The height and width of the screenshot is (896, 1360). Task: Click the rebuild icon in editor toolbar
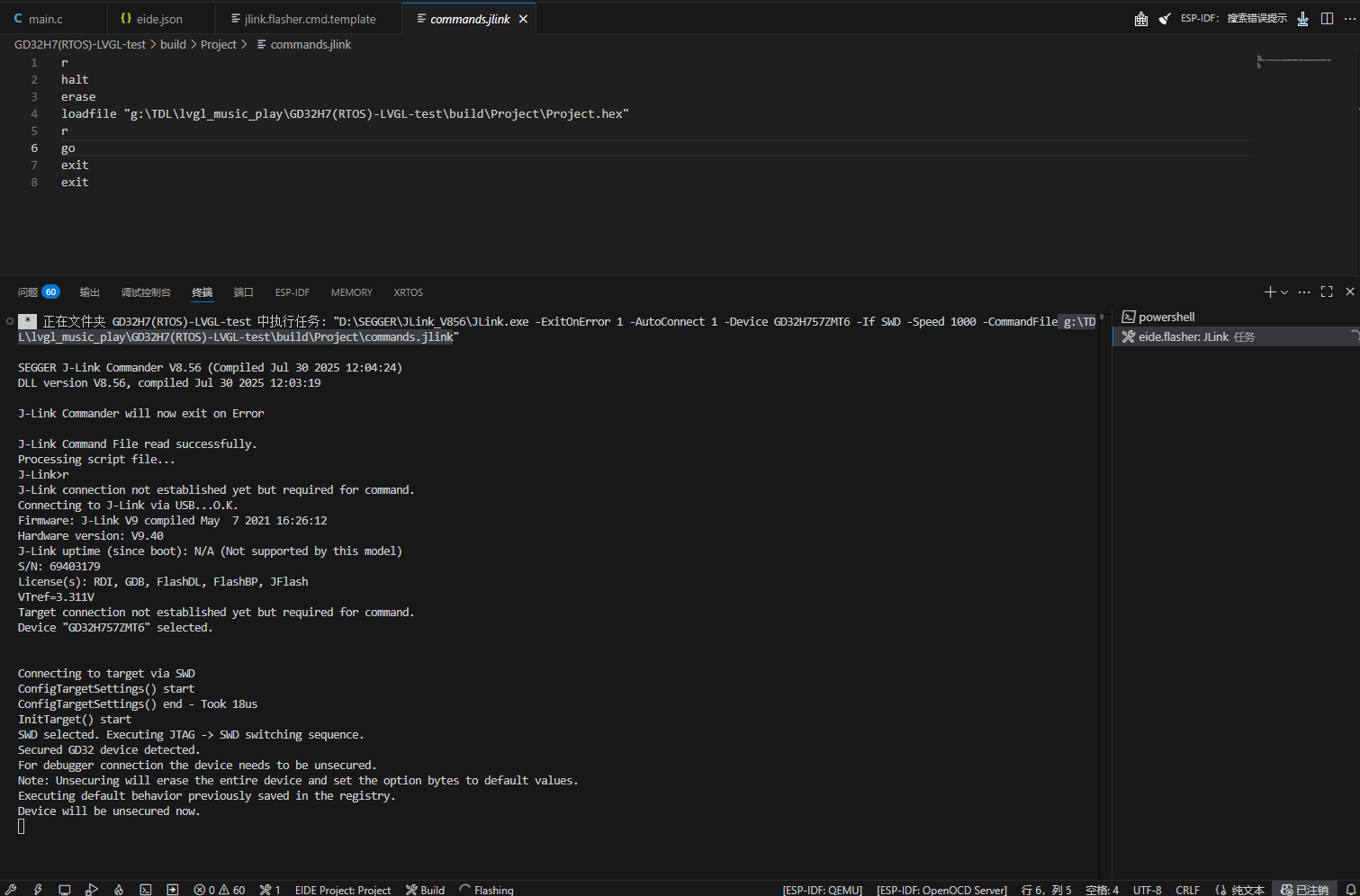1141,19
